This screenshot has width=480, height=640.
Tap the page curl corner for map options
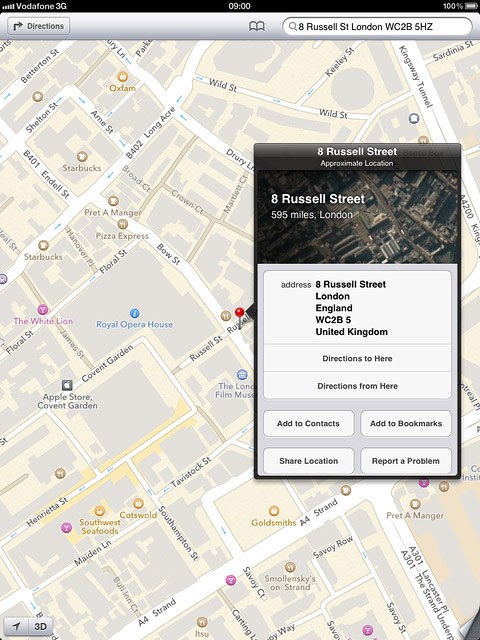tap(469, 629)
